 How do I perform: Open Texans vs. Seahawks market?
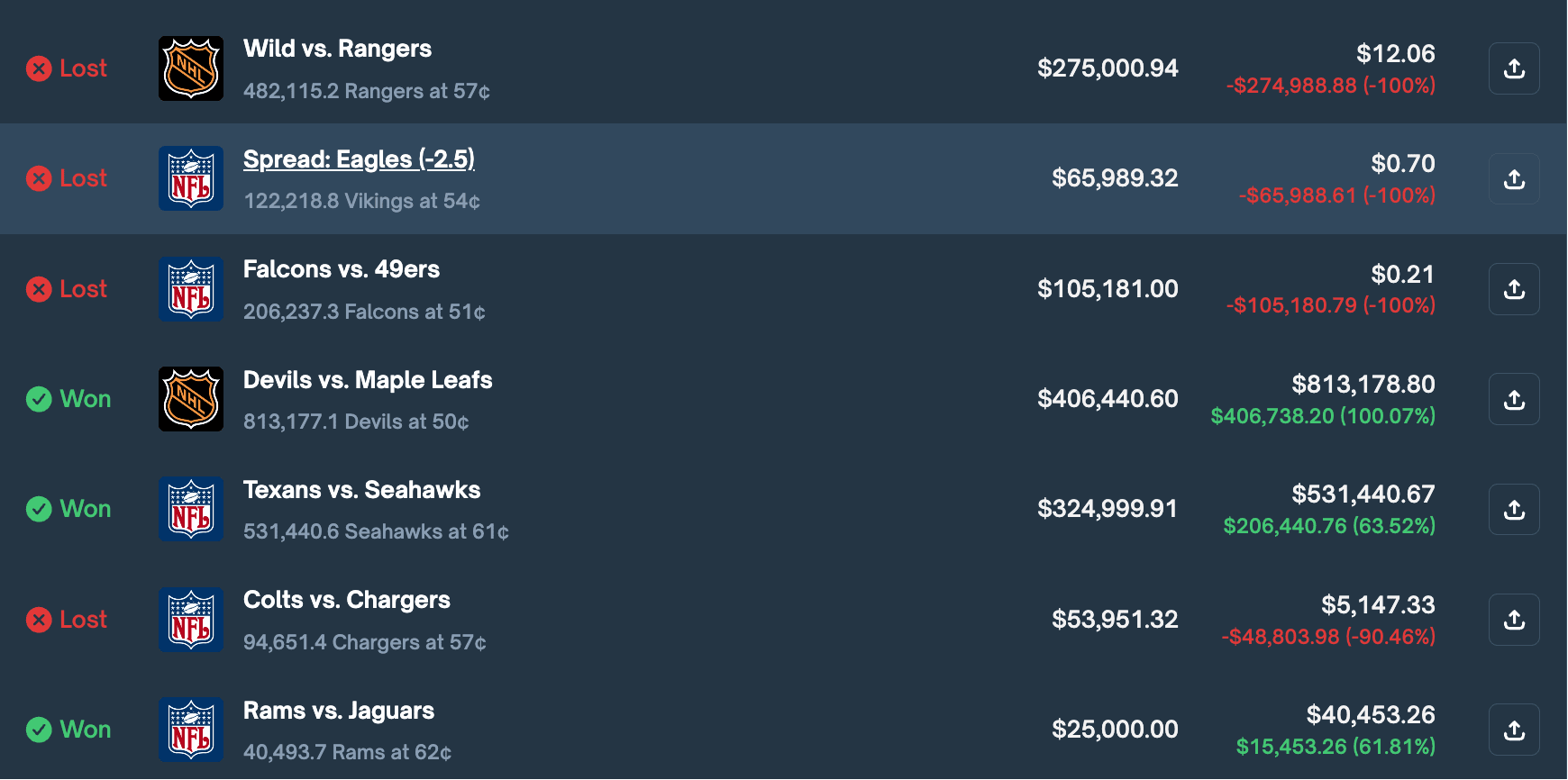(361, 490)
